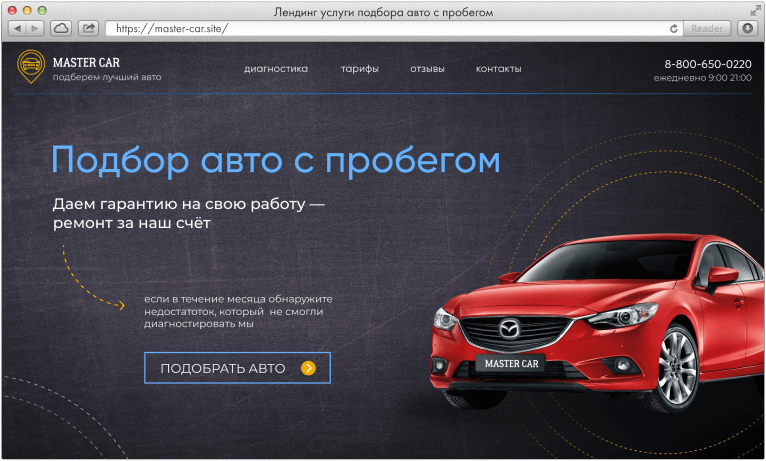Screen dimensions: 766x461
Task: Click the ПОДОБРАТЬ АВТО button
Action: (x=237, y=368)
